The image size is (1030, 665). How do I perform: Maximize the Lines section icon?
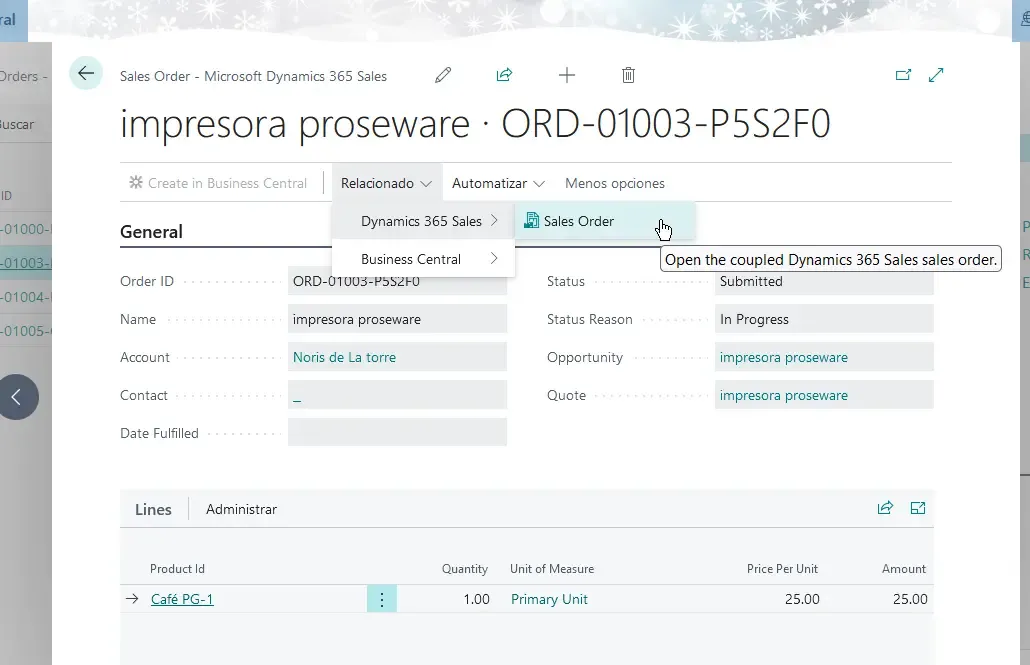(x=918, y=508)
